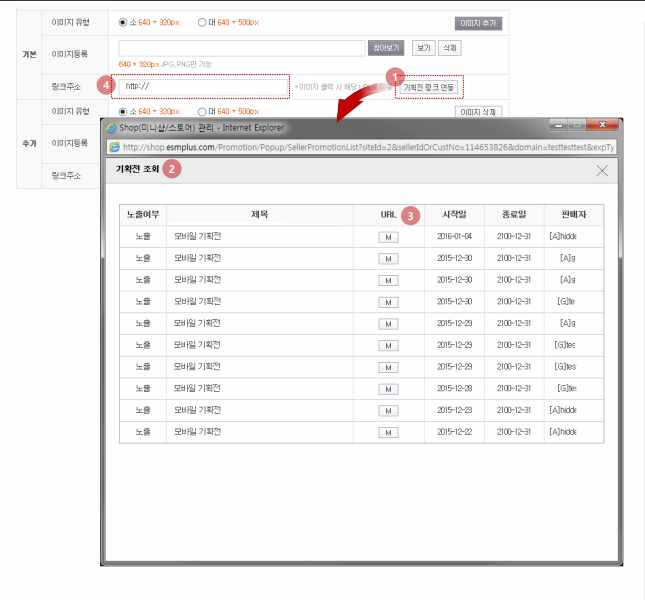This screenshot has width=645, height=600.
Task: Click the 기획전 링크 연동 button
Action: (428, 88)
